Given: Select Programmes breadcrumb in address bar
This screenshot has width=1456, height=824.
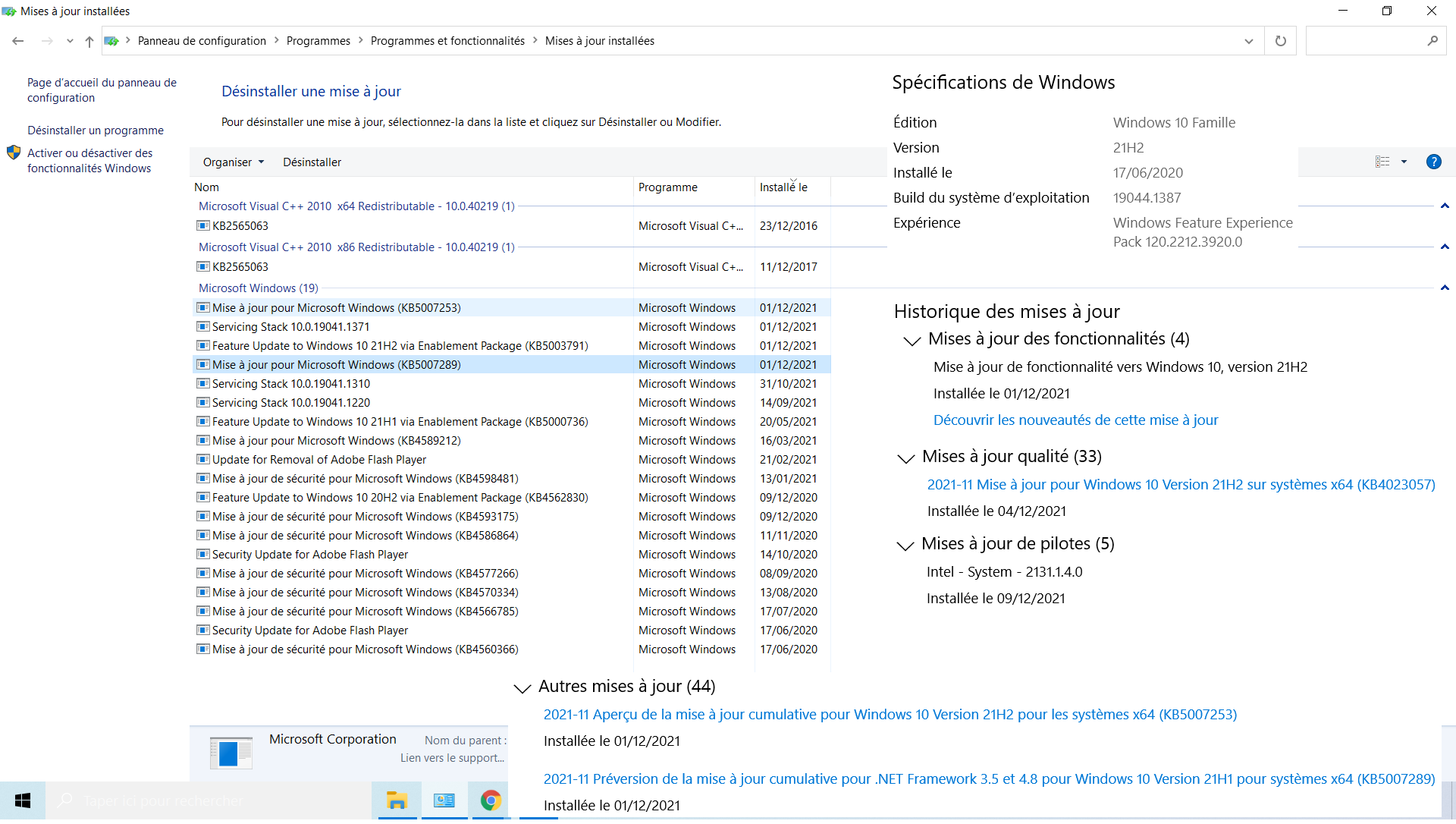Looking at the screenshot, I should [x=318, y=41].
